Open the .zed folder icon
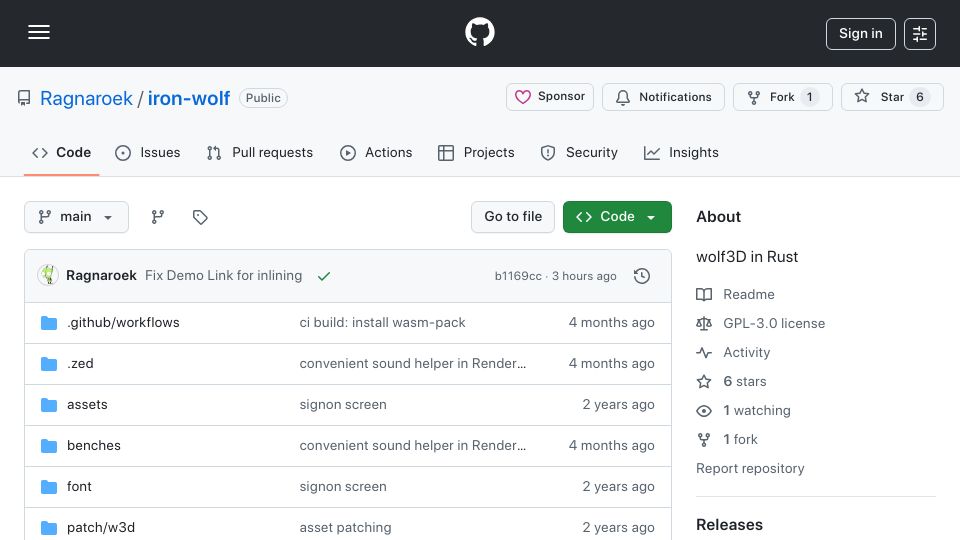The image size is (960, 540). coord(49,364)
